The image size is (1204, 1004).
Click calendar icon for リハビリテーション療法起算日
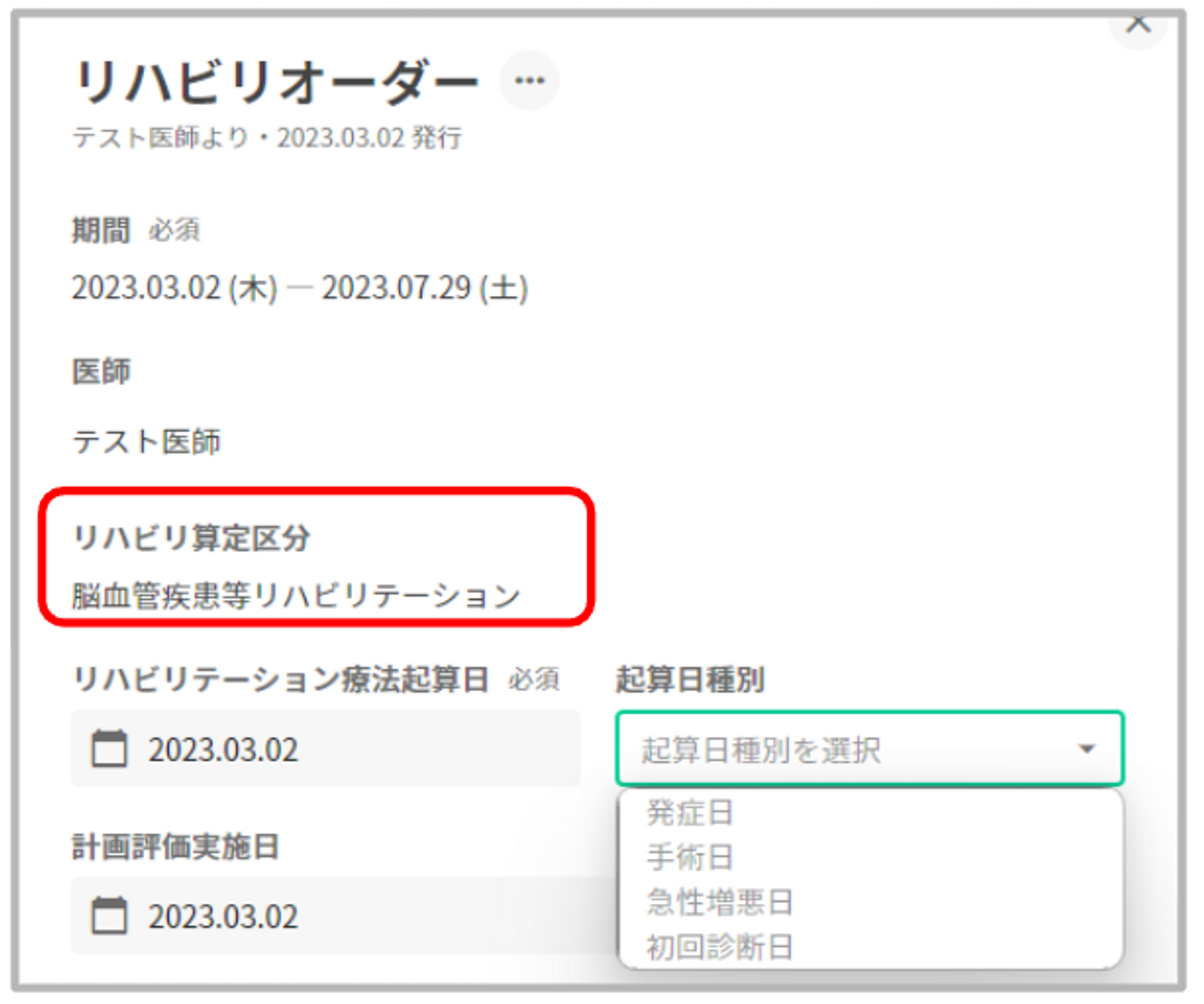point(109,749)
